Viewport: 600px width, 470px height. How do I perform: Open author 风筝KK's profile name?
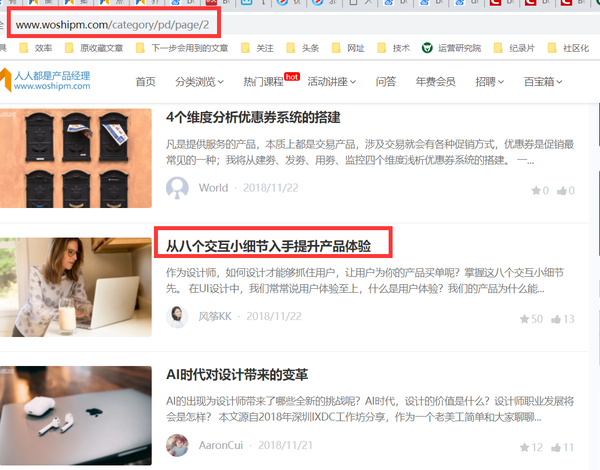(215, 317)
